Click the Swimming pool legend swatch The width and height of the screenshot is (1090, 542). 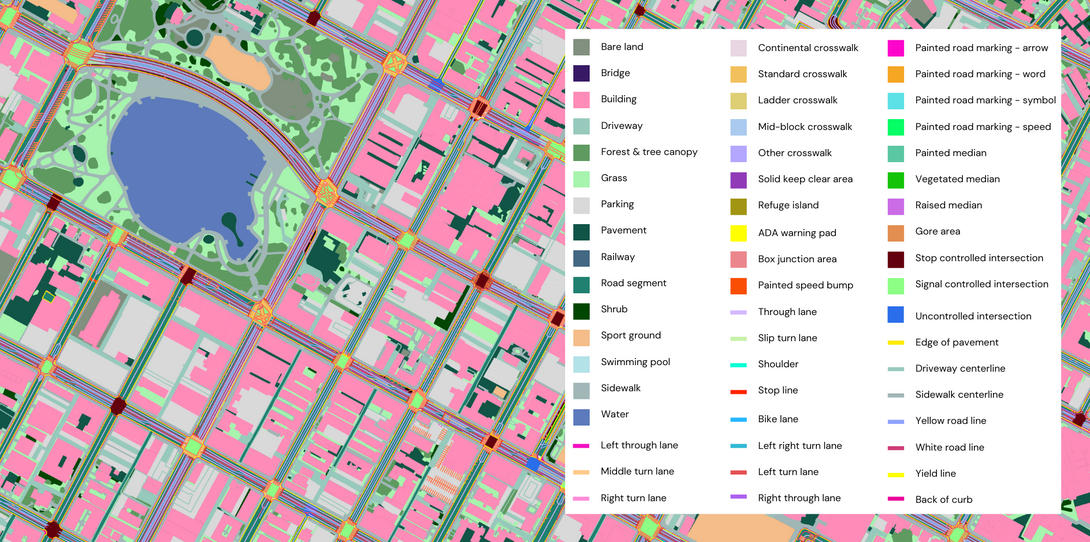coord(581,363)
